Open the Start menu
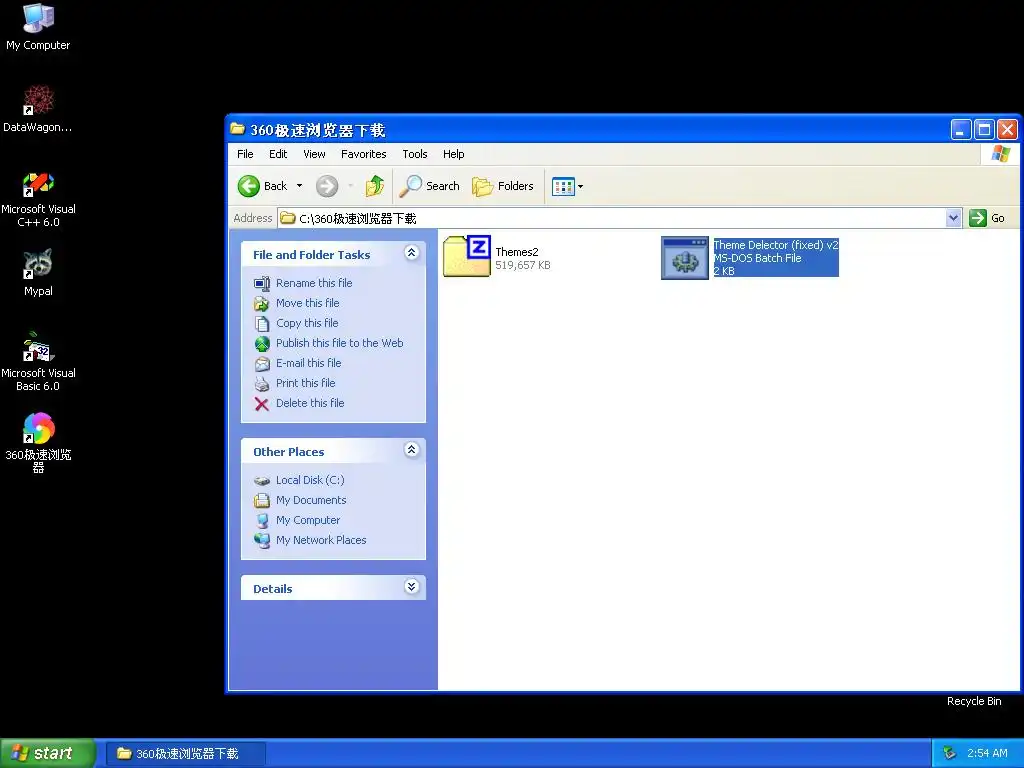Viewport: 1024px width, 768px height. tap(48, 753)
